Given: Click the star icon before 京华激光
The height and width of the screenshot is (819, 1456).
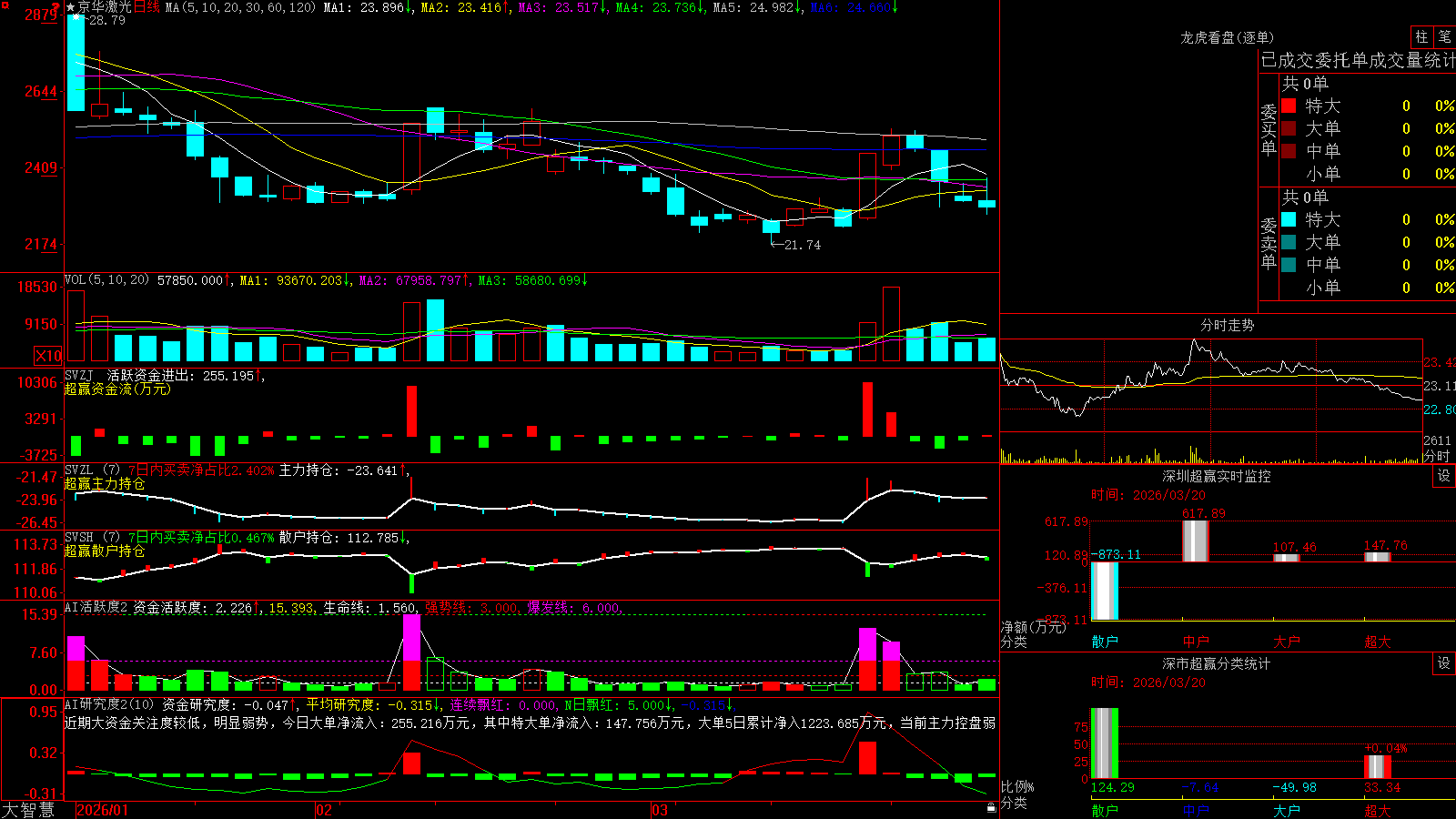Looking at the screenshot, I should (71, 7).
